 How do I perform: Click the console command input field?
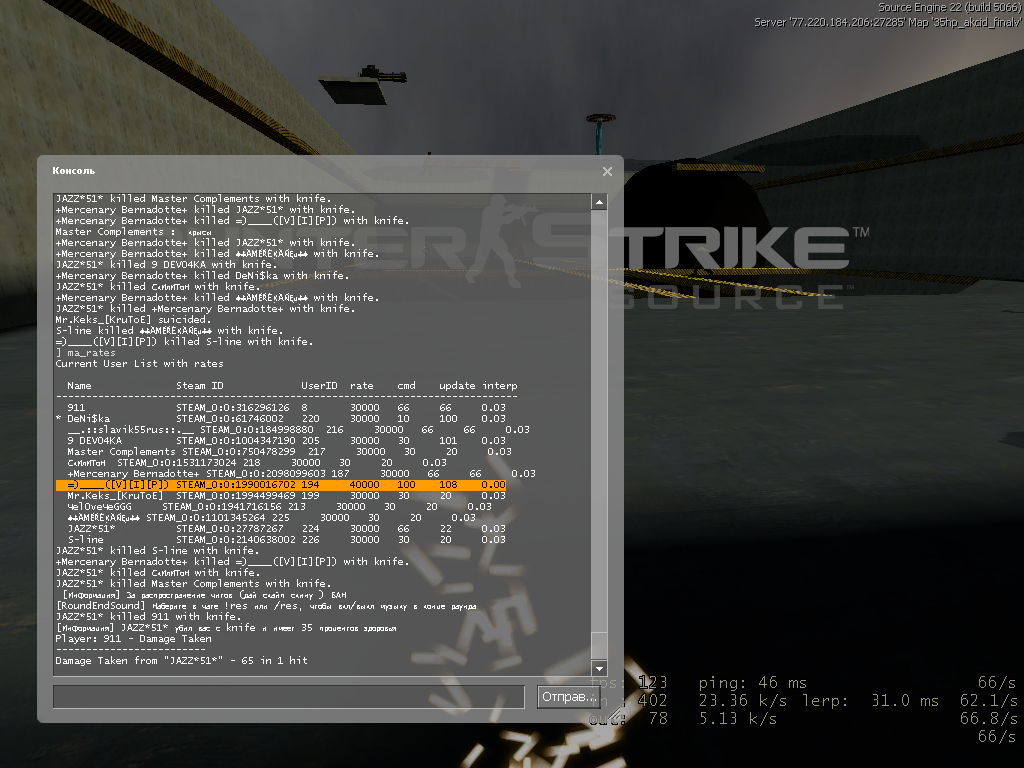pos(289,697)
